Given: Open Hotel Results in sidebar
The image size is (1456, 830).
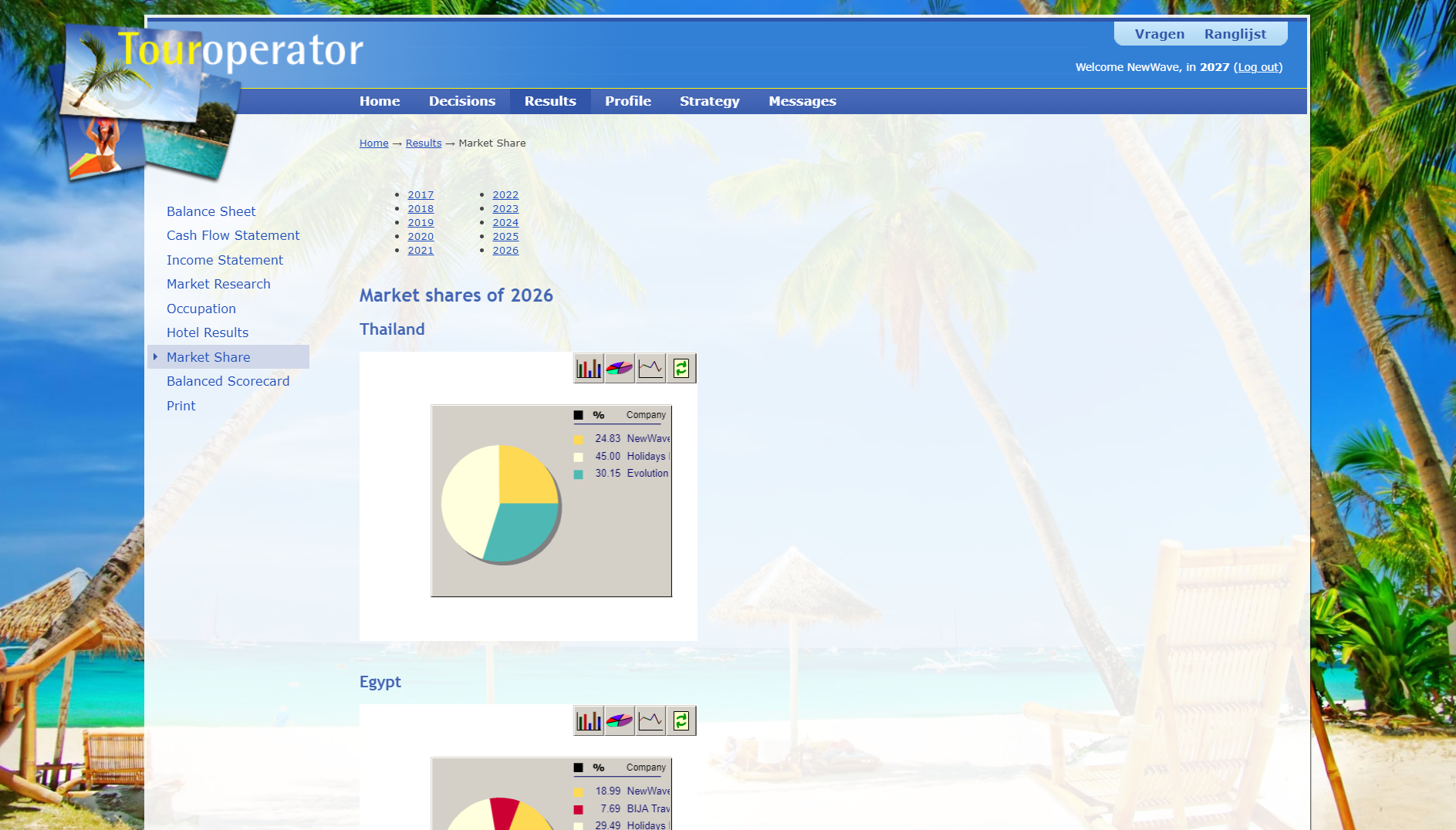Looking at the screenshot, I should point(208,332).
